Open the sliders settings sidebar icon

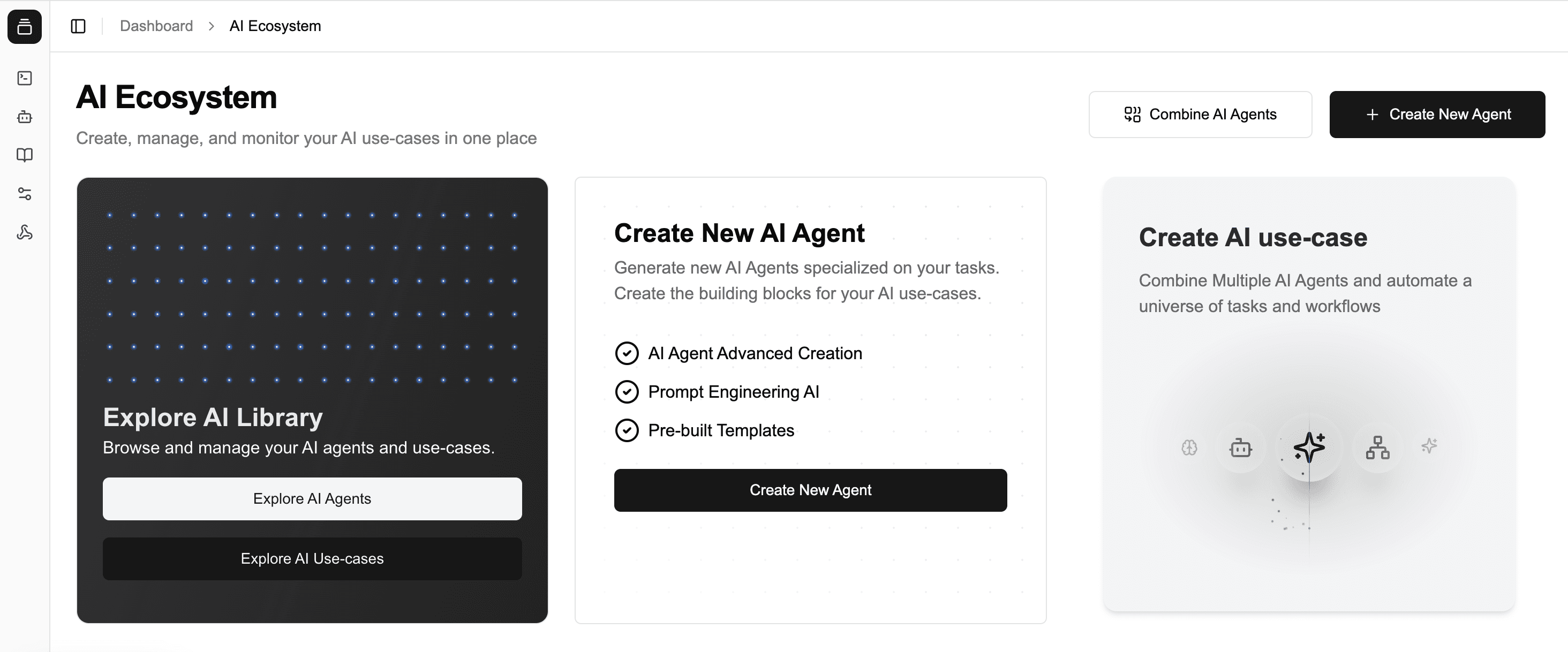(25, 194)
